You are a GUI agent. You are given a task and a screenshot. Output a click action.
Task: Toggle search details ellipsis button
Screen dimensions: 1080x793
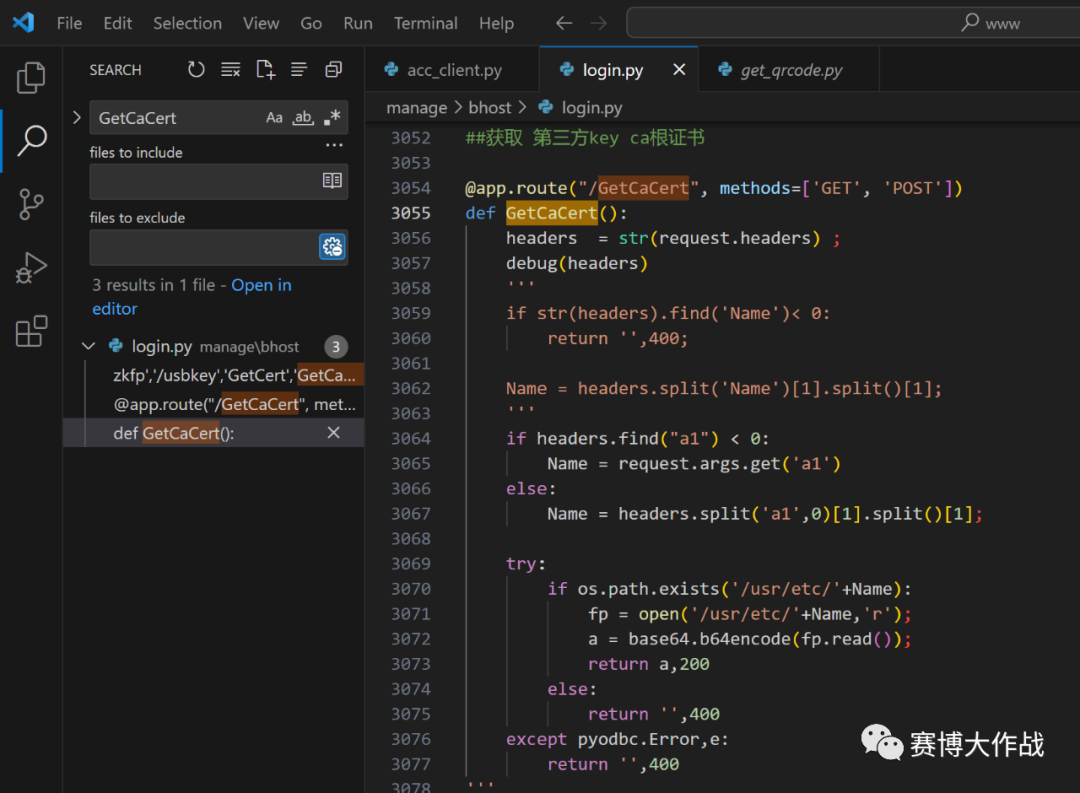click(x=334, y=145)
